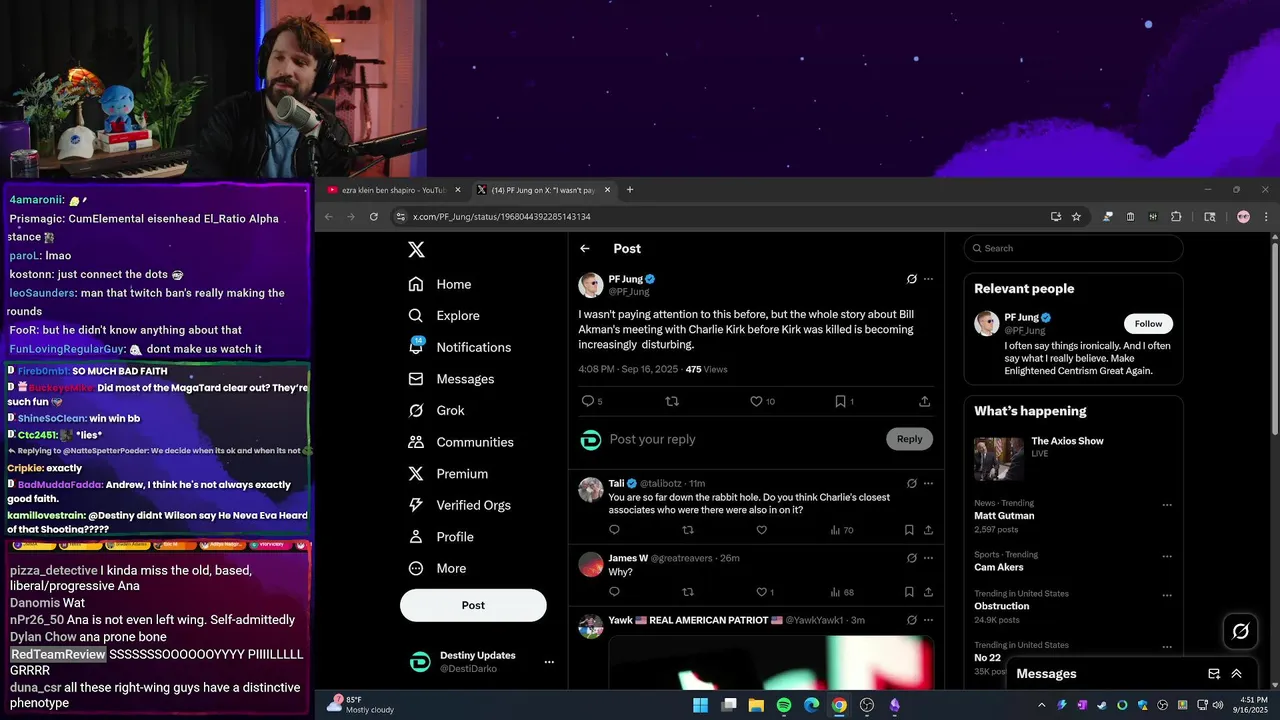Click the repost icon on the main post
Image resolution: width=1280 pixels, height=720 pixels.
(672, 401)
